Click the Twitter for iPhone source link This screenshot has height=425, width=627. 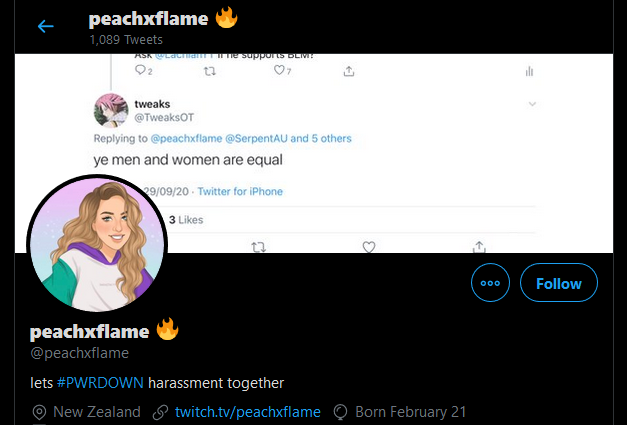click(240, 191)
